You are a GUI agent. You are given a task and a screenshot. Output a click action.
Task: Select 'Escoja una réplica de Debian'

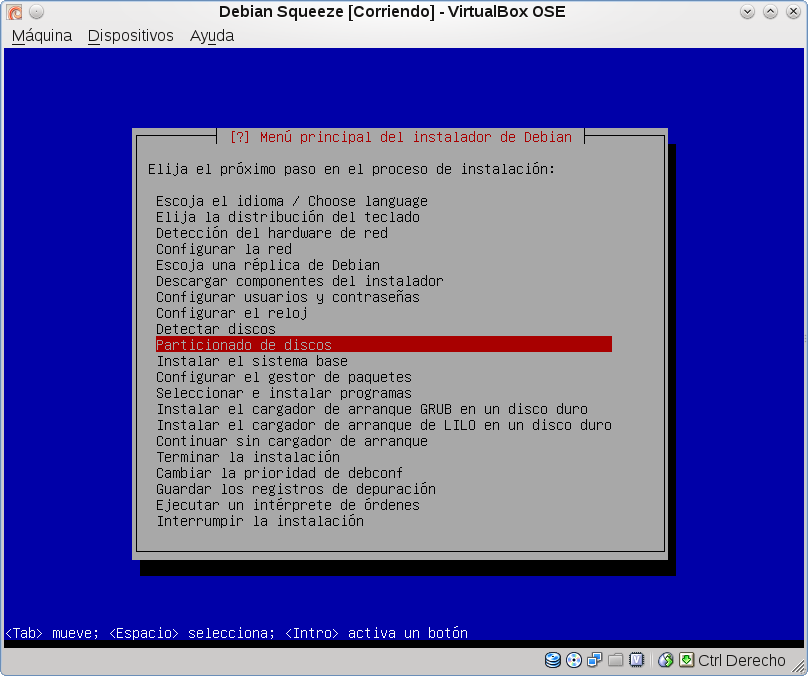(x=267, y=265)
